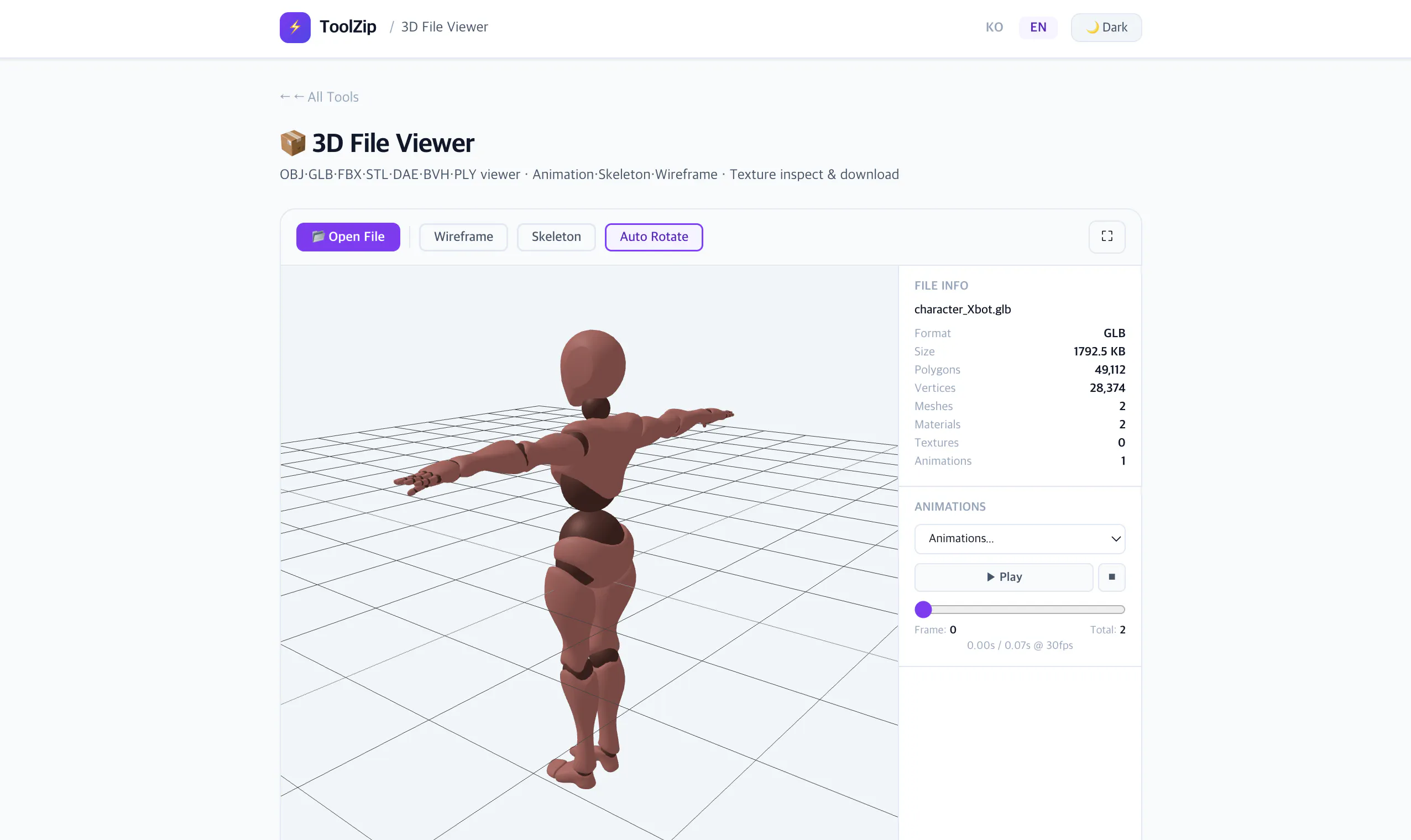Click the Meshes row label
The image size is (1411, 840).
(934, 406)
